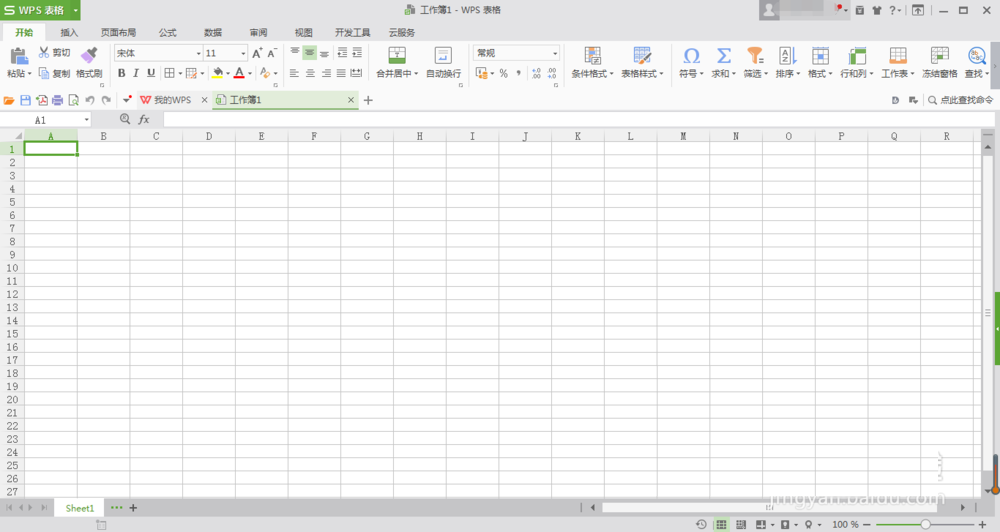The height and width of the screenshot is (532, 1000).
Task: Open the Name Box dropdown next to A1
Action: tap(86, 120)
